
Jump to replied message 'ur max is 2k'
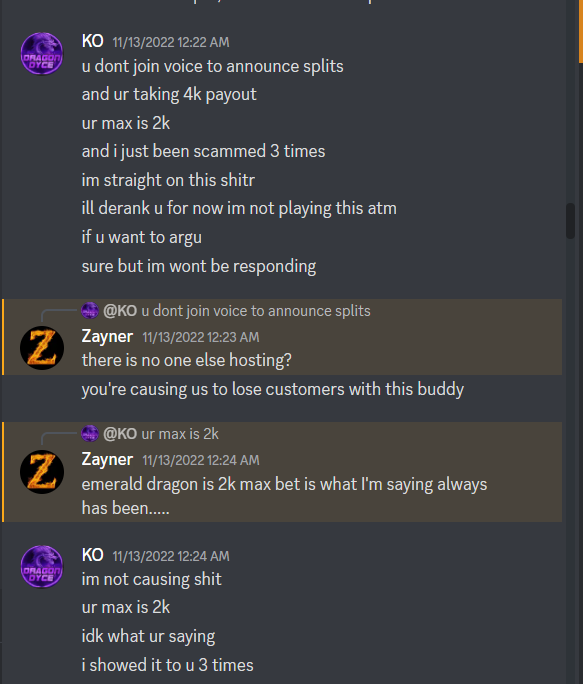click(180, 434)
